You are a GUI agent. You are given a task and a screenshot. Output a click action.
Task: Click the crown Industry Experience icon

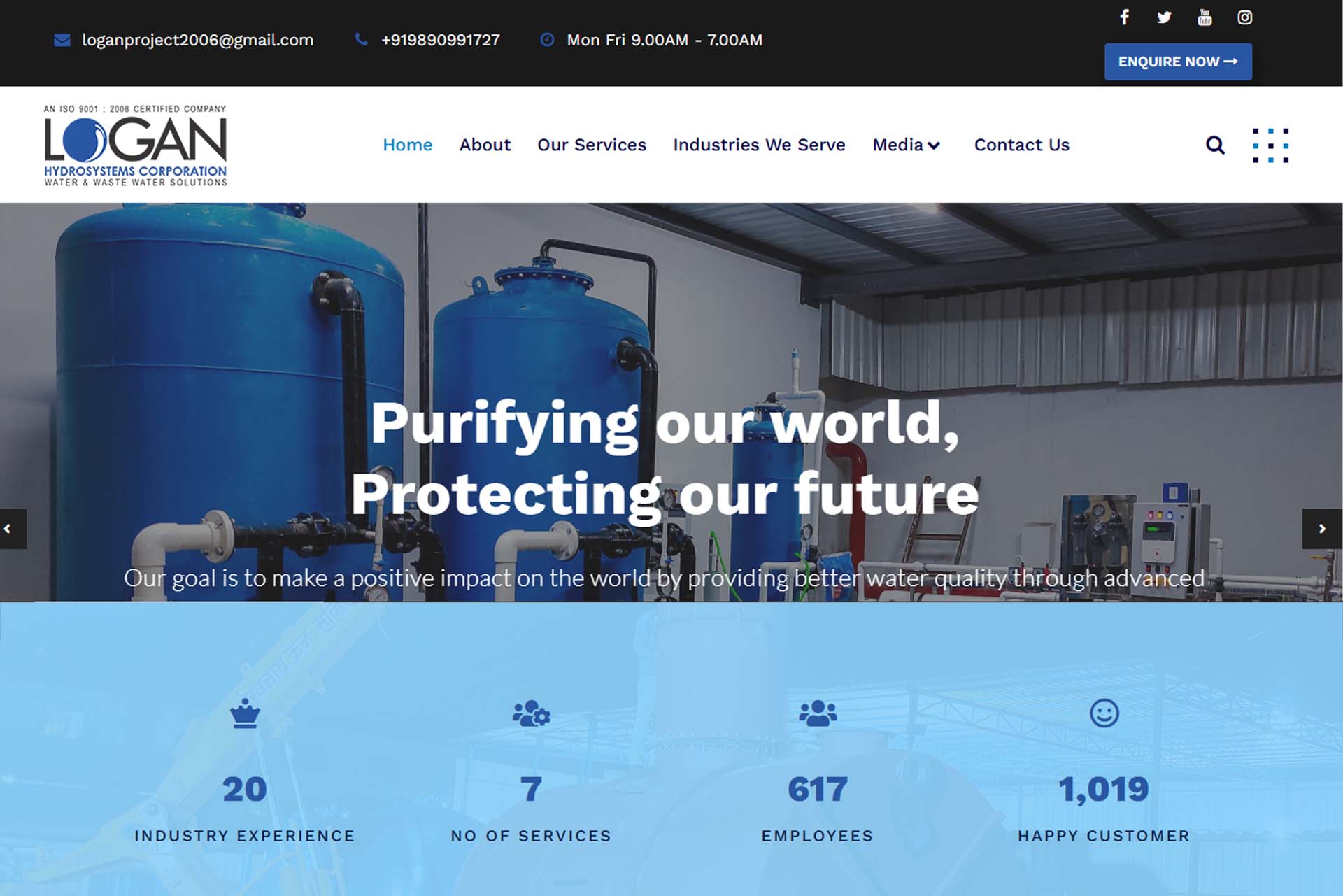tap(245, 713)
